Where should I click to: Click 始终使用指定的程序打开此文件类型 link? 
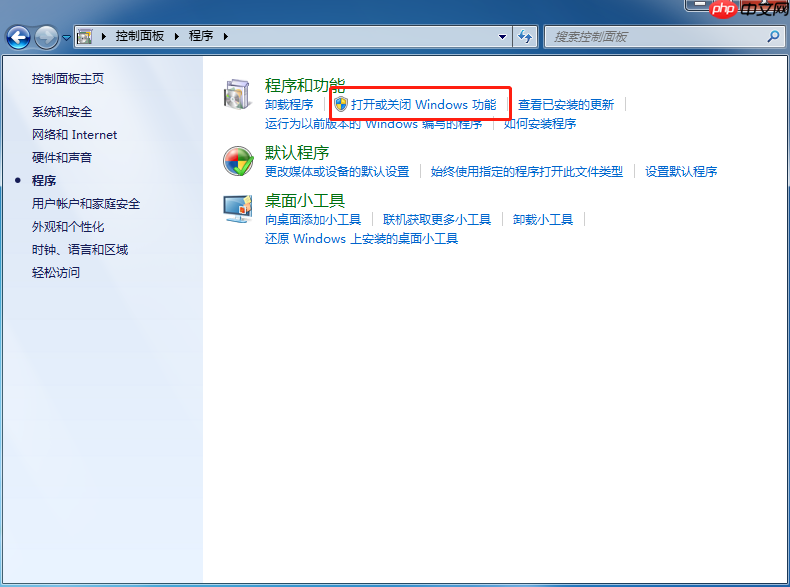tap(526, 172)
